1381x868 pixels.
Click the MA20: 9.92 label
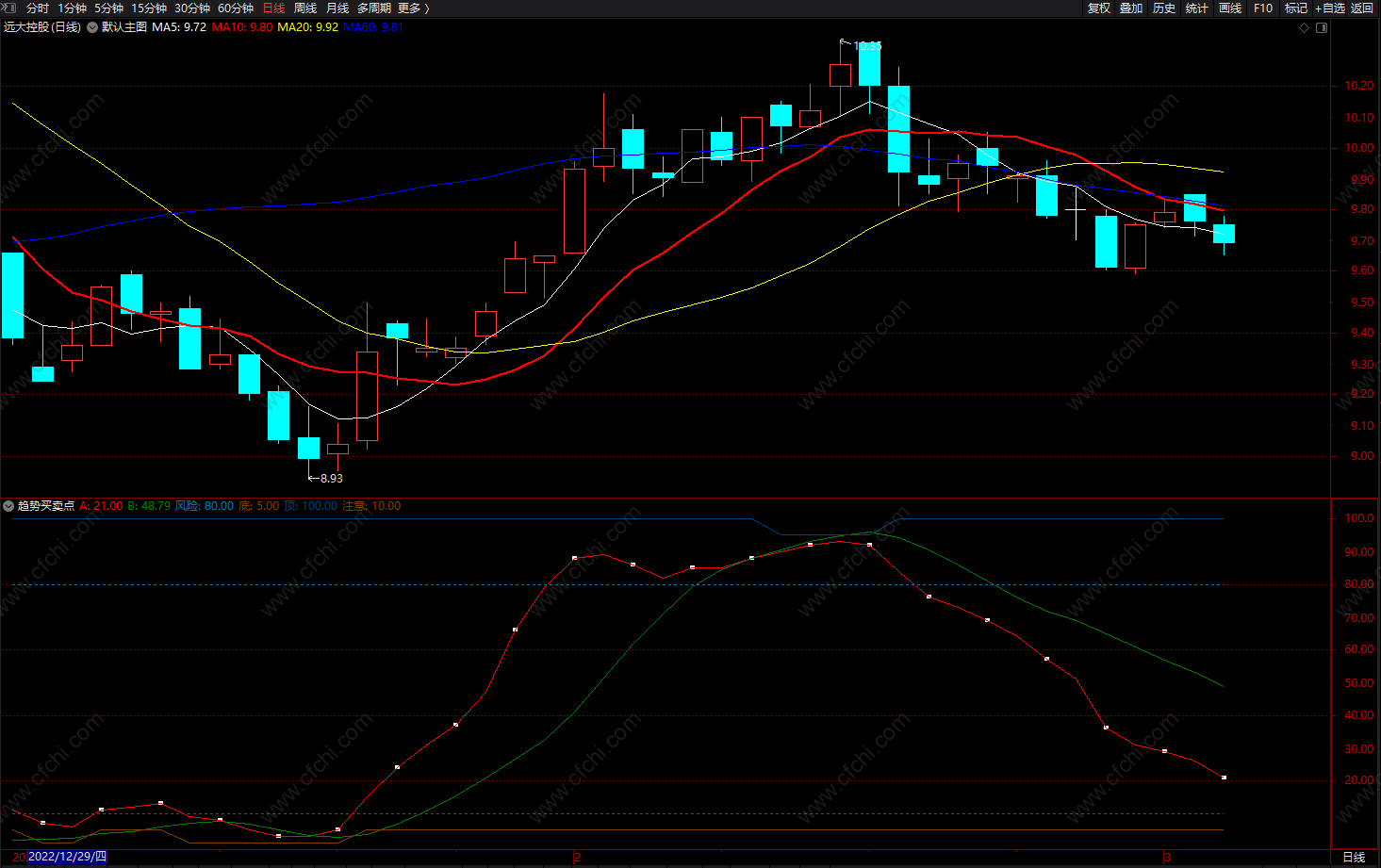(x=308, y=27)
